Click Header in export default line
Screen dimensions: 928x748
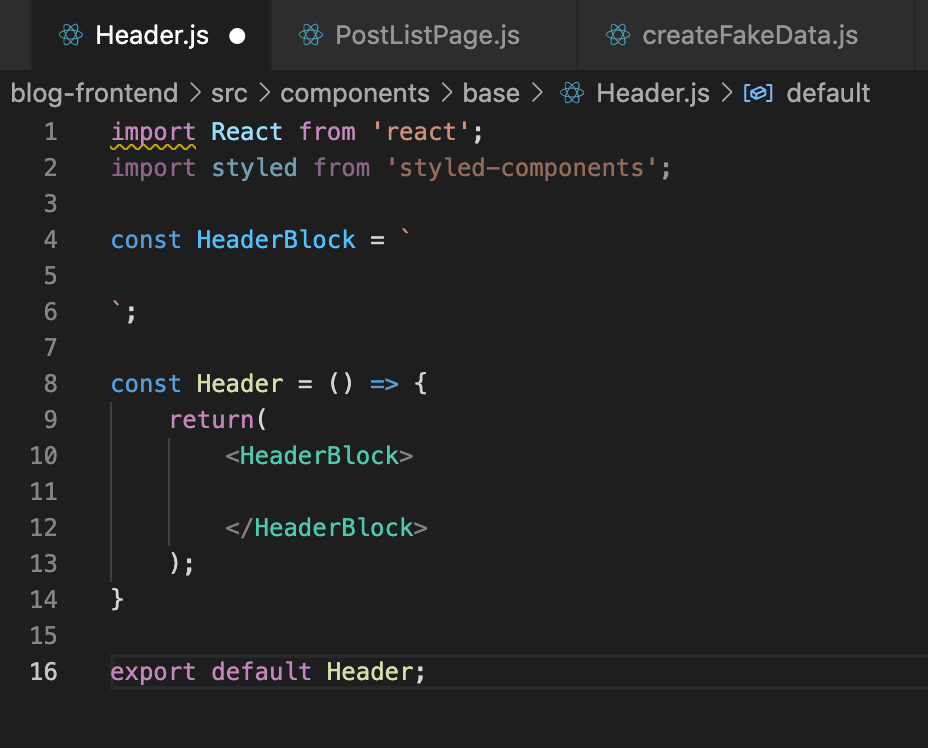[x=370, y=672]
